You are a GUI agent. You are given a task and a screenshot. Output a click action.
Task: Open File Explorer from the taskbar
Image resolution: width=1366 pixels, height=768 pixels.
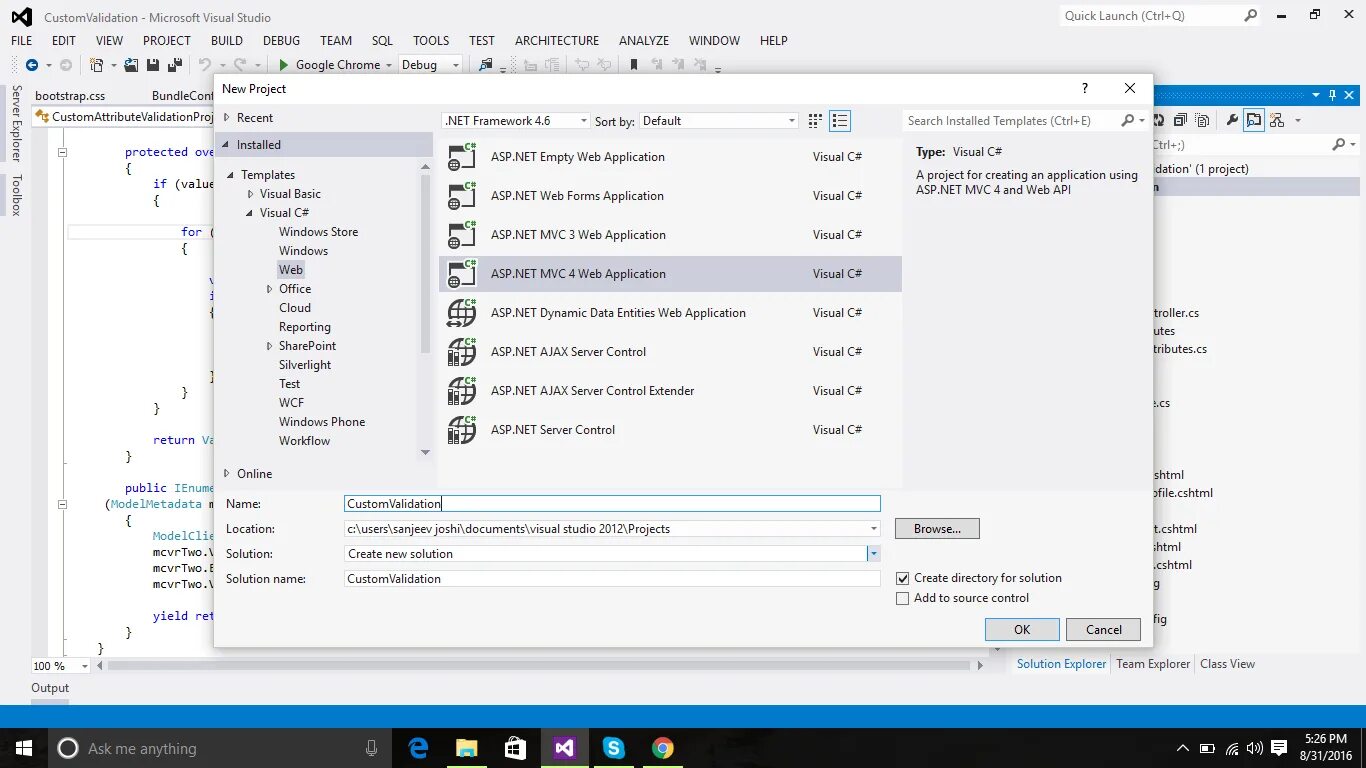(467, 748)
